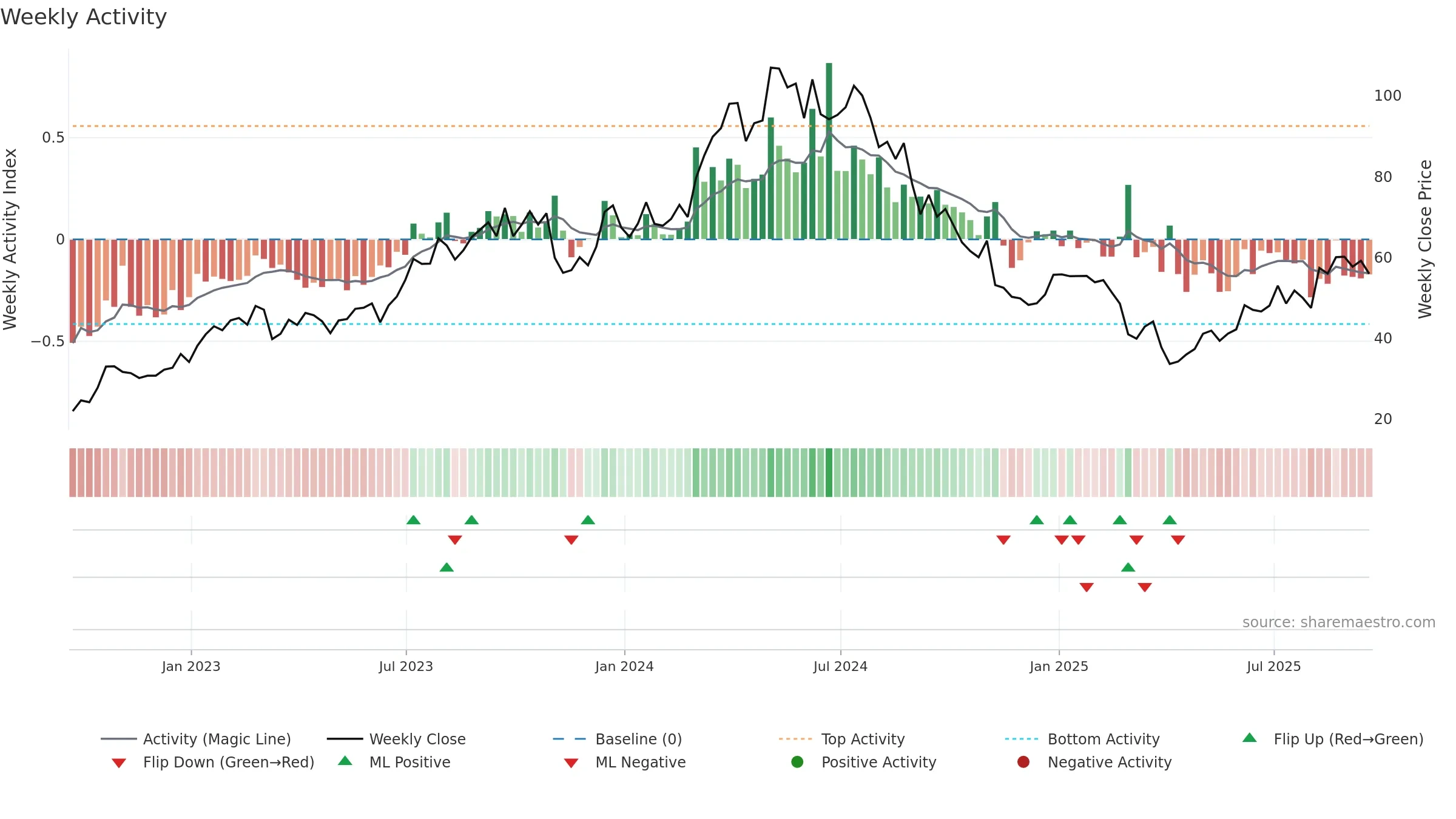
Task: Click the Jul 2024 axis label
Action: point(840,667)
